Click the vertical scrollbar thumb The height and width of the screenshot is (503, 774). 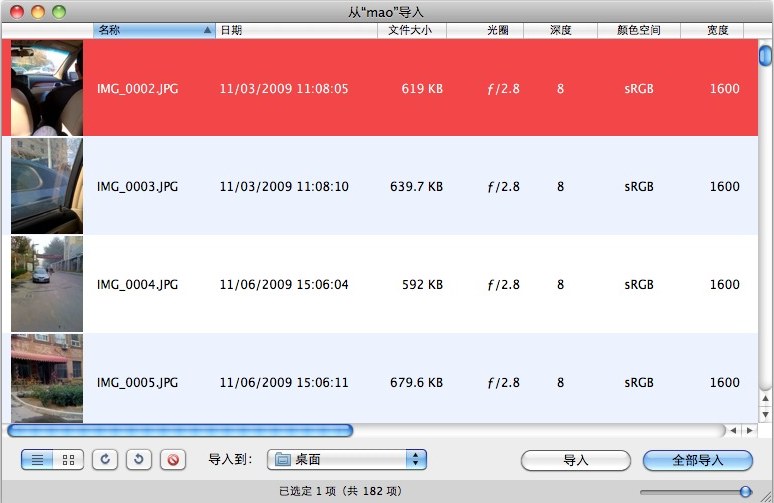pos(765,55)
